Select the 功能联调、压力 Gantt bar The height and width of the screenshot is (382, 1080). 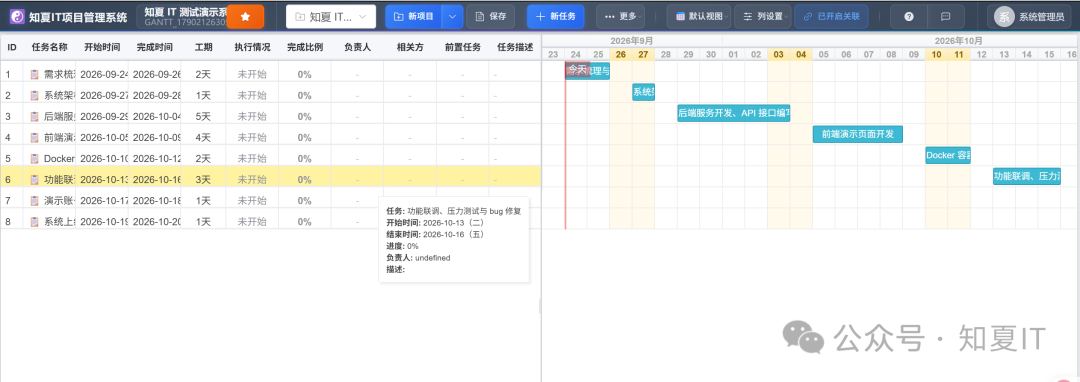[1026, 176]
